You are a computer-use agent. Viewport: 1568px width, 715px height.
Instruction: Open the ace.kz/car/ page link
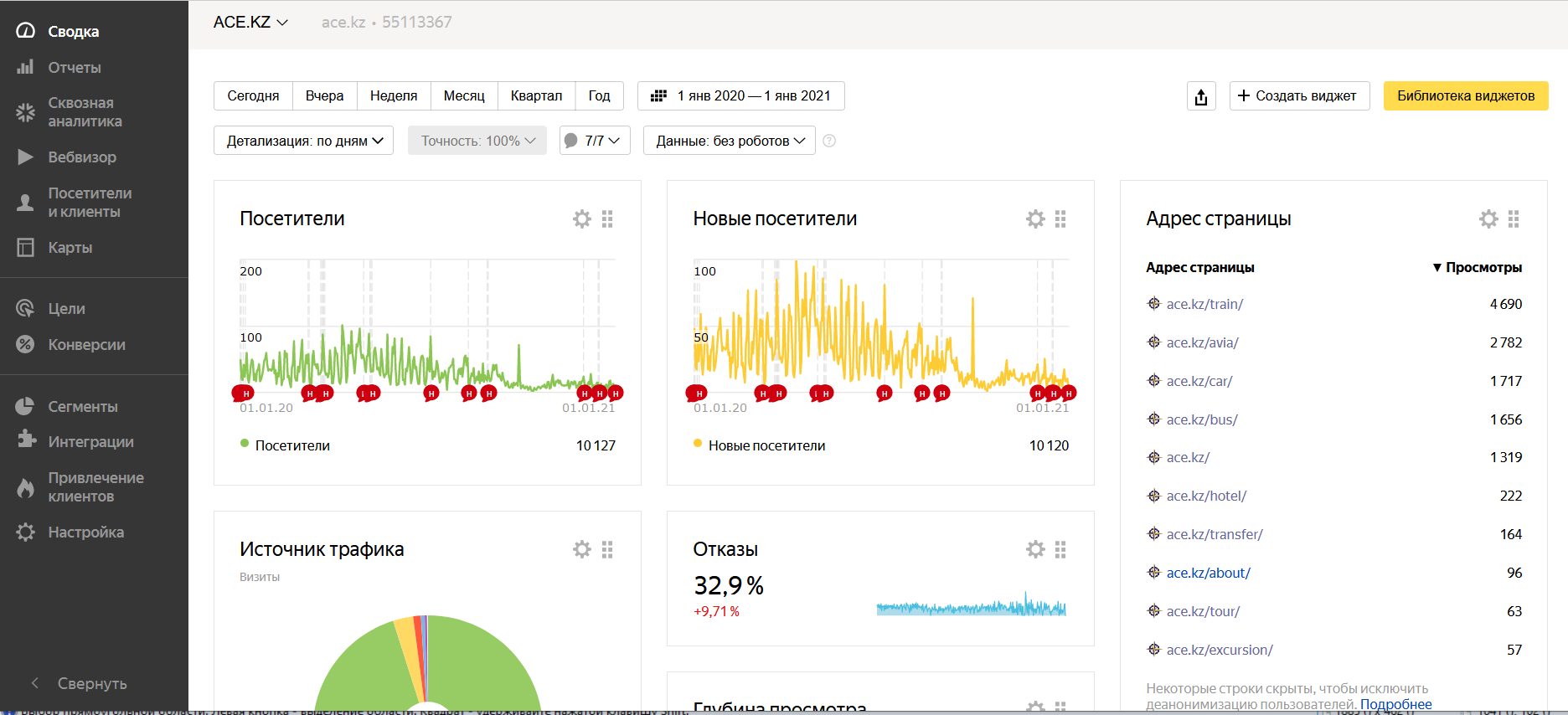pos(1199,381)
